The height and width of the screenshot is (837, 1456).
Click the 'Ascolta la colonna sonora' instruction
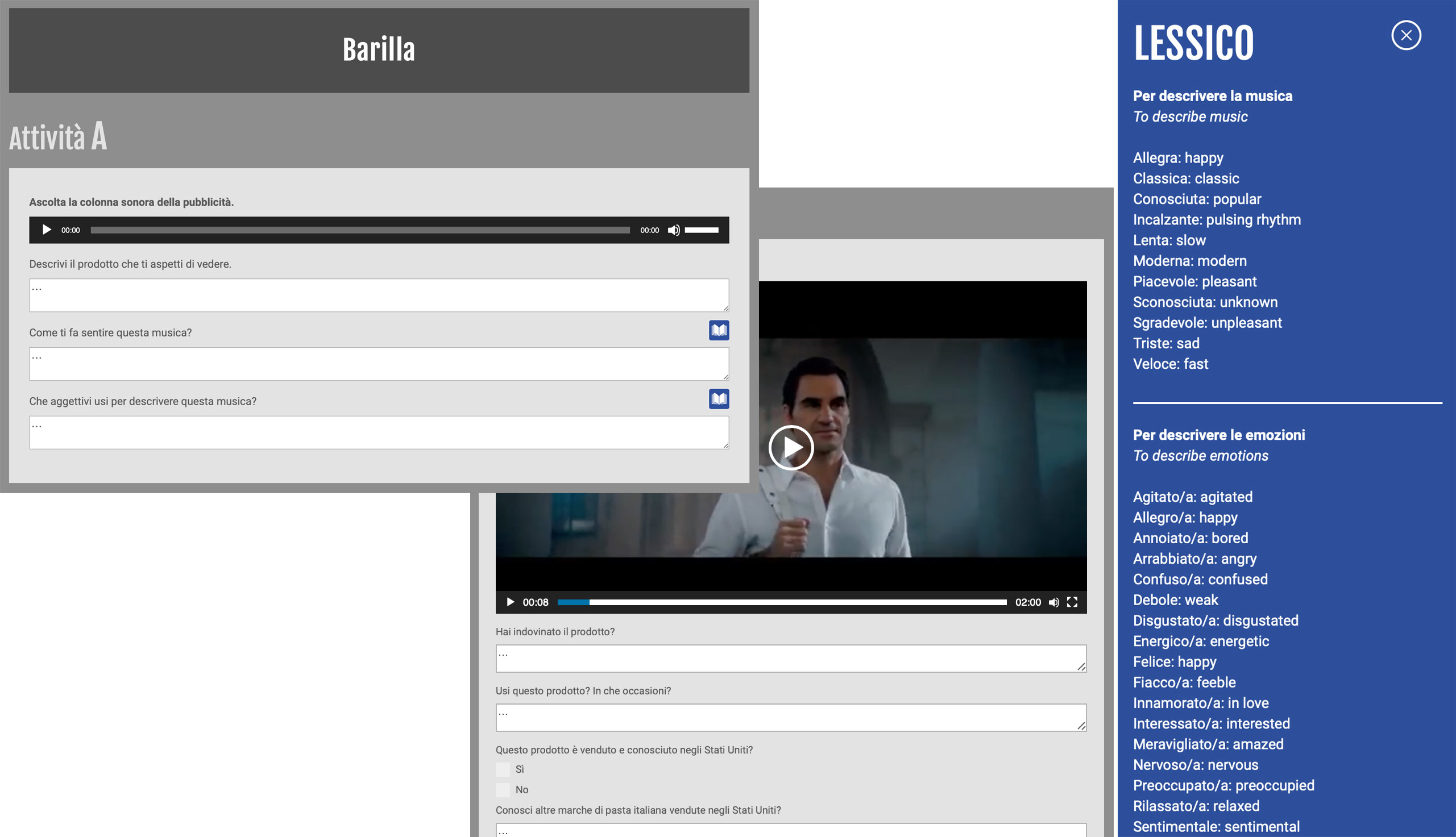[x=131, y=202]
